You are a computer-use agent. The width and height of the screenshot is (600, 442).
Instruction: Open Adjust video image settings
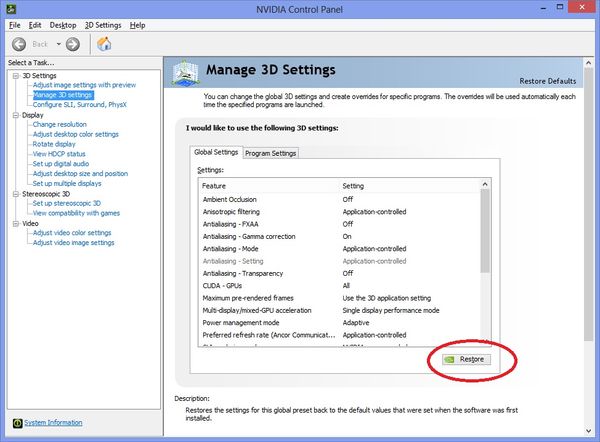pos(73,243)
